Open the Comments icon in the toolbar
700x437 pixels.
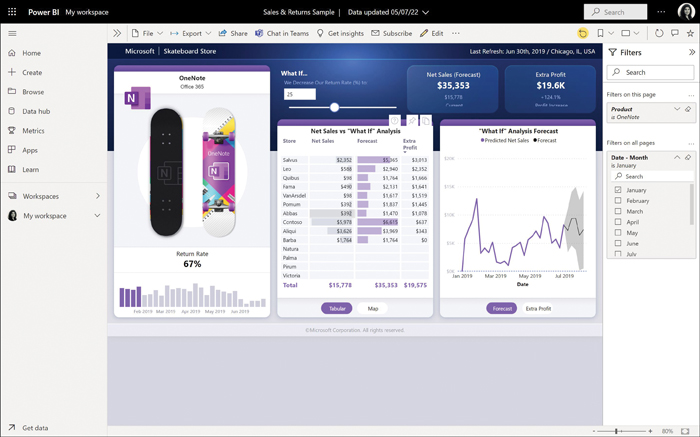675,33
